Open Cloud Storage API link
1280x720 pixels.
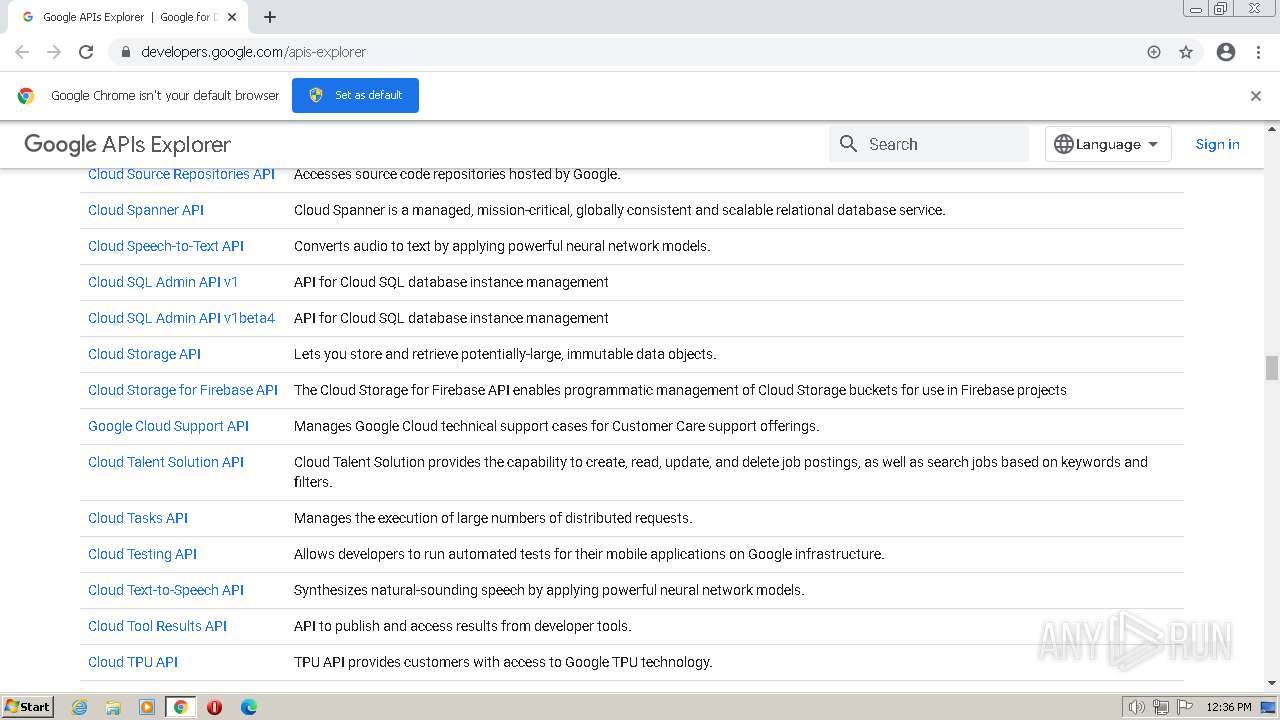(144, 354)
